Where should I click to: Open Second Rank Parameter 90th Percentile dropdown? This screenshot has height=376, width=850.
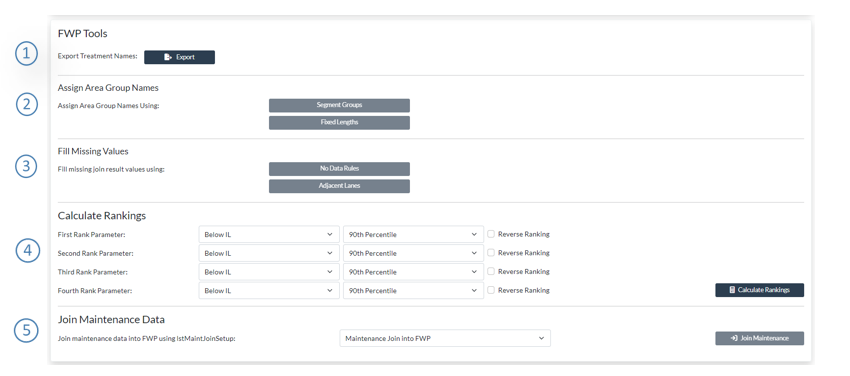(413, 253)
